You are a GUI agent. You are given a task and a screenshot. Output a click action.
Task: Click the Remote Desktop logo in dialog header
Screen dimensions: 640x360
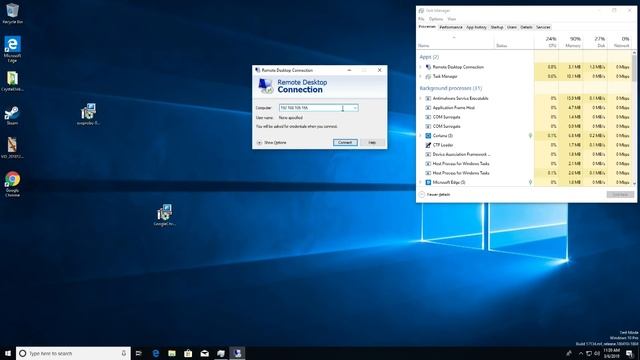click(x=266, y=86)
